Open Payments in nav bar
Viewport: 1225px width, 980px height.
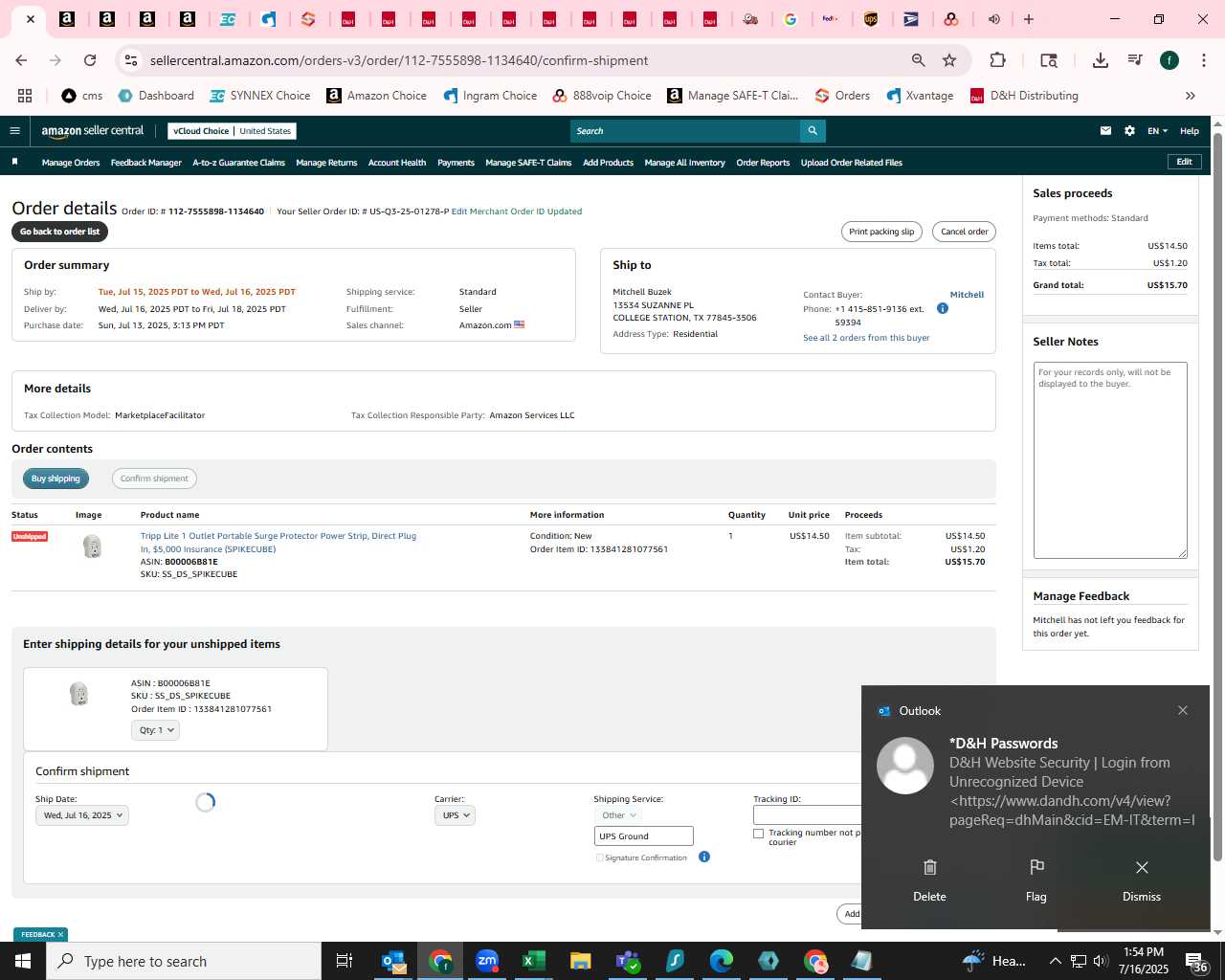456,163
